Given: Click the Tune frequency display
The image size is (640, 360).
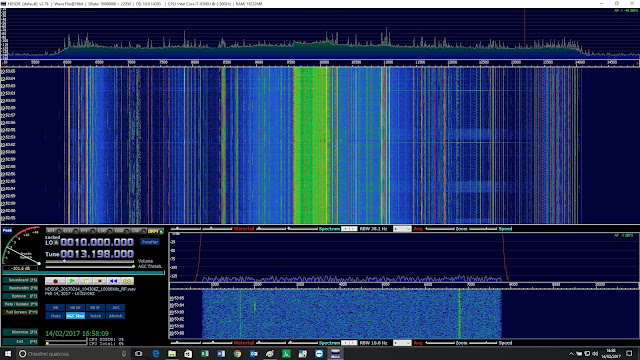Looking at the screenshot, I should 97,254.
